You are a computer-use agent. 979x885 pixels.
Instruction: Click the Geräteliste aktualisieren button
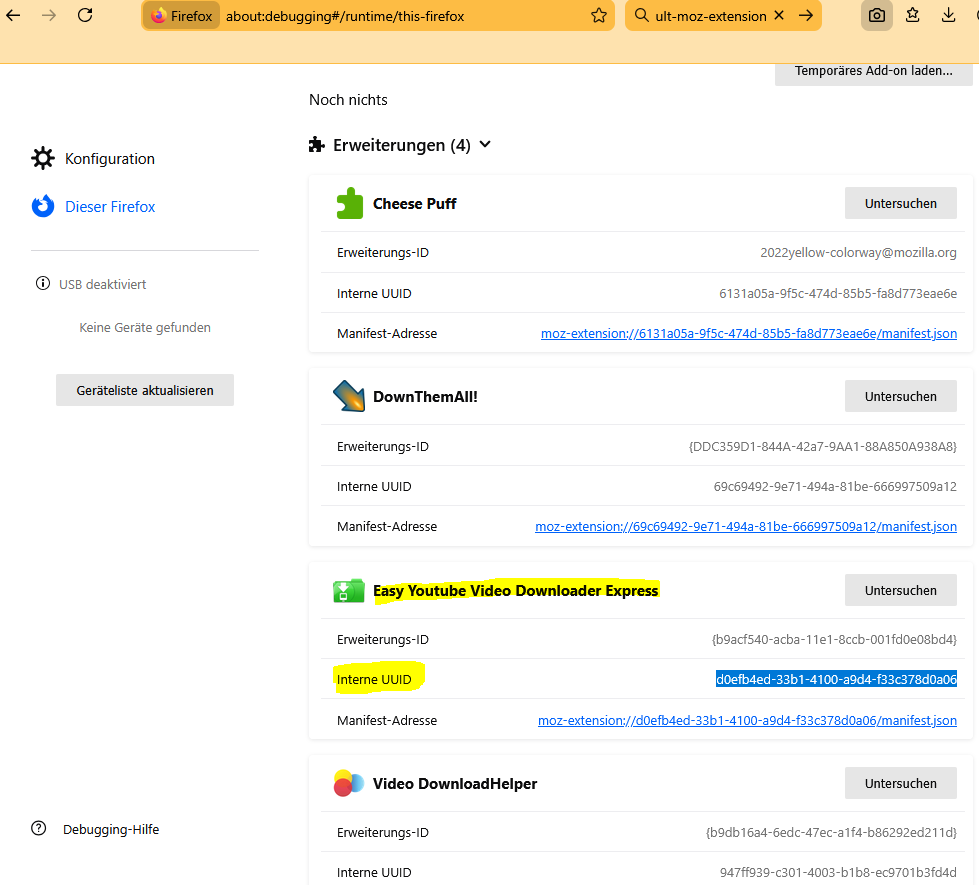(145, 390)
